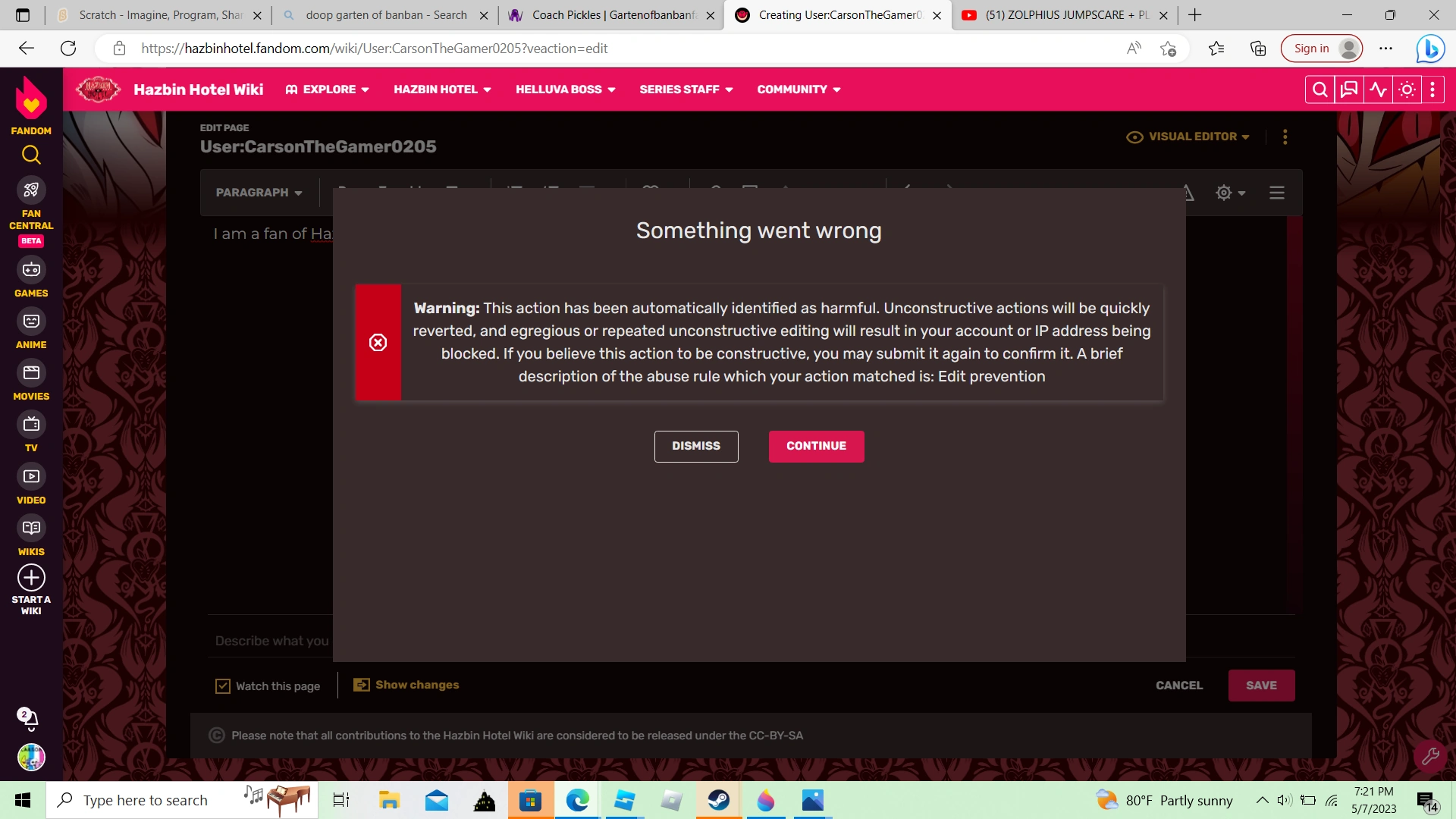Image resolution: width=1456 pixels, height=819 pixels.
Task: View Recent Wiki Activity pulse icon
Action: click(1378, 89)
